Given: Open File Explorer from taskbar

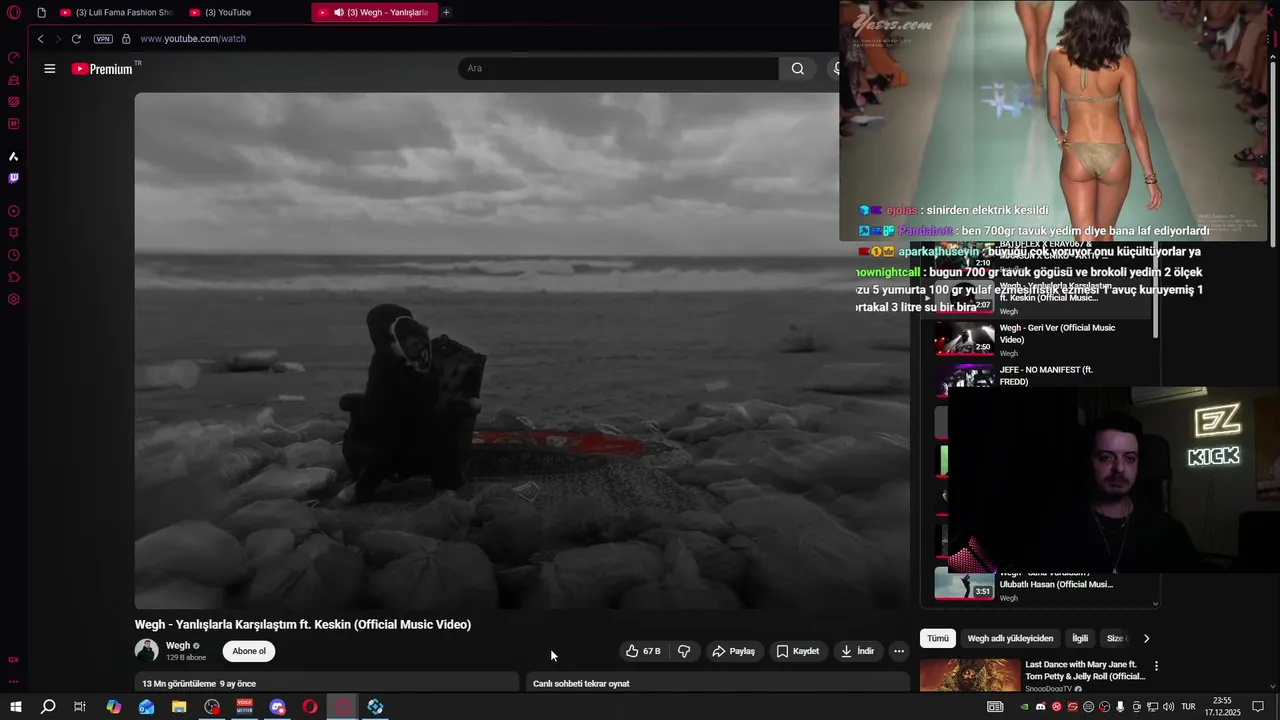Looking at the screenshot, I should 179,707.
